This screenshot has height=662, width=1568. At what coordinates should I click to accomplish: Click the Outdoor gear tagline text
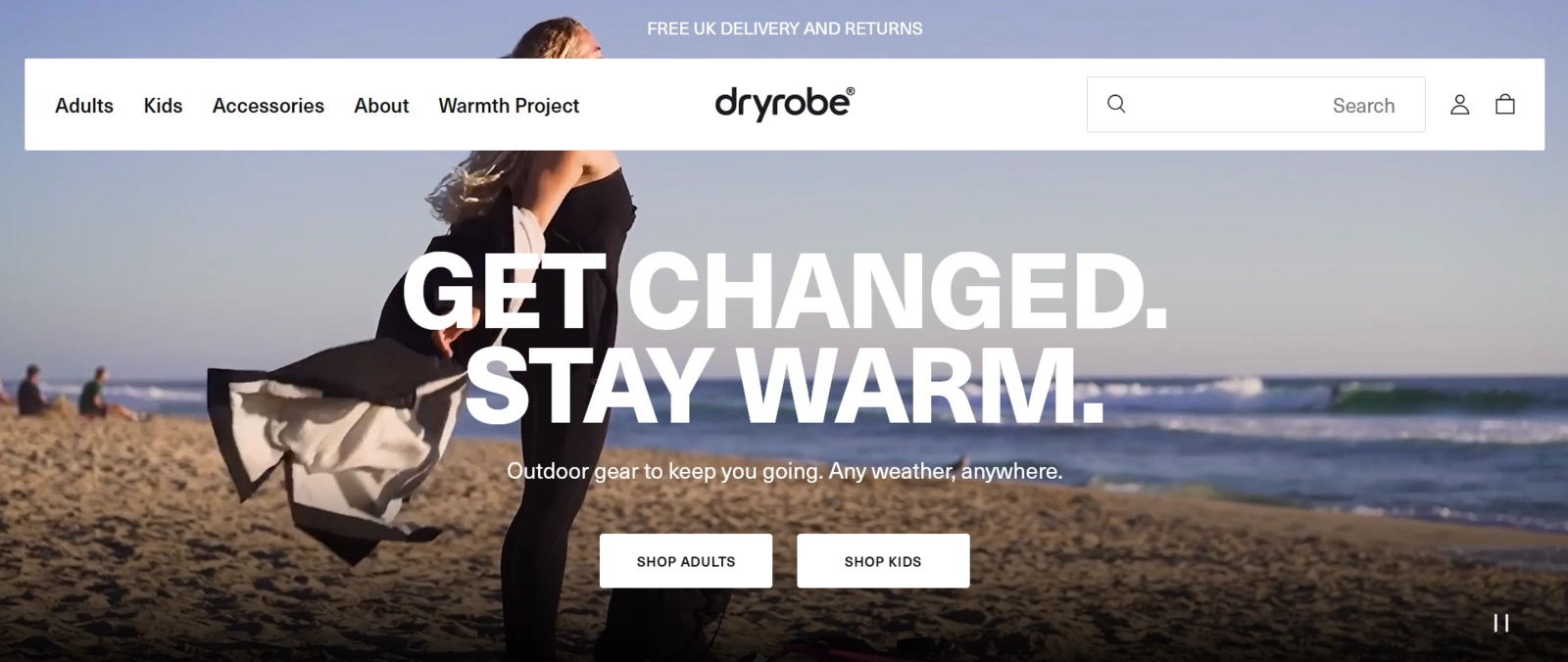(784, 471)
